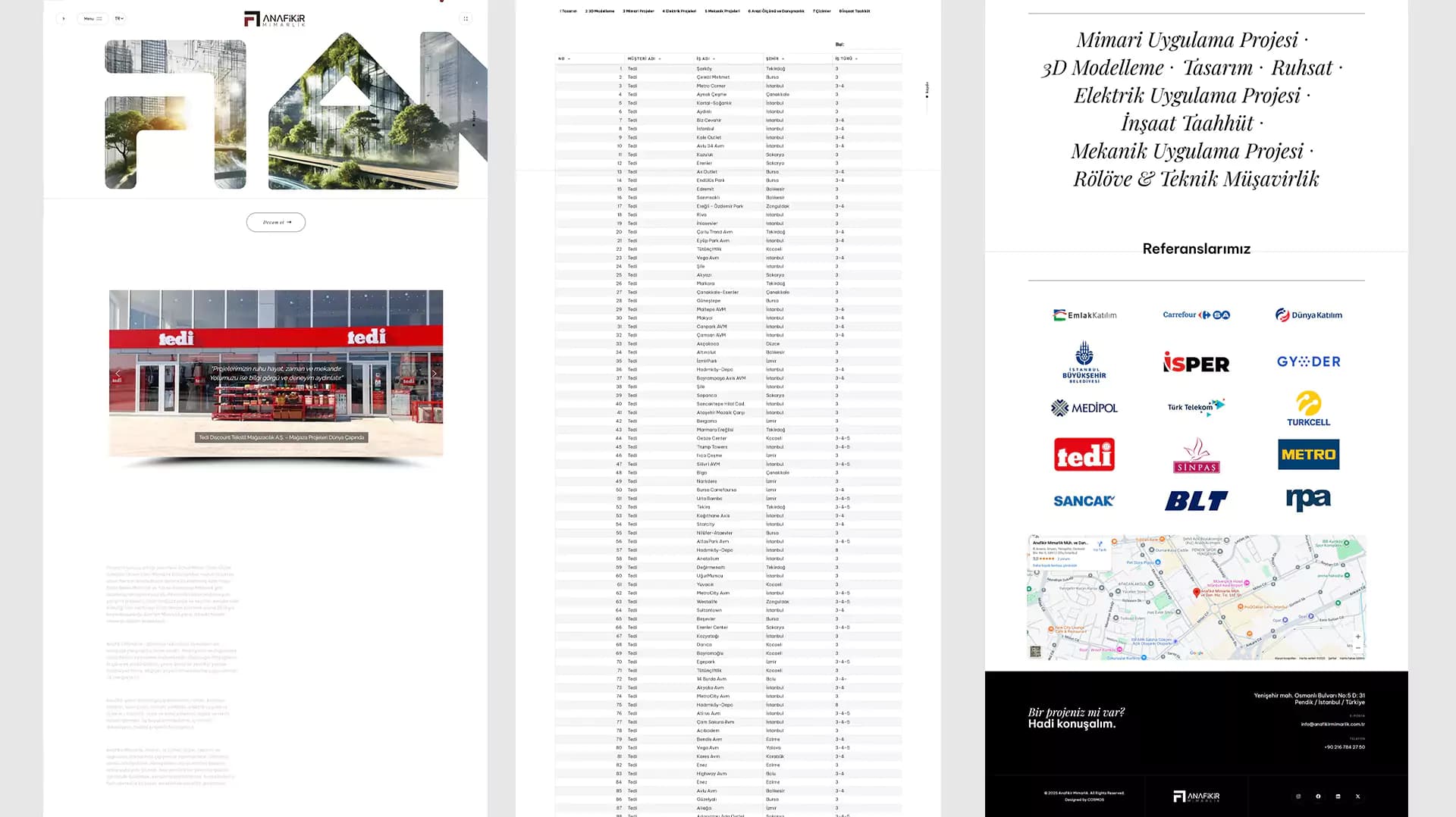
Task: Go to next slide in Tedi carousel
Action: [434, 374]
